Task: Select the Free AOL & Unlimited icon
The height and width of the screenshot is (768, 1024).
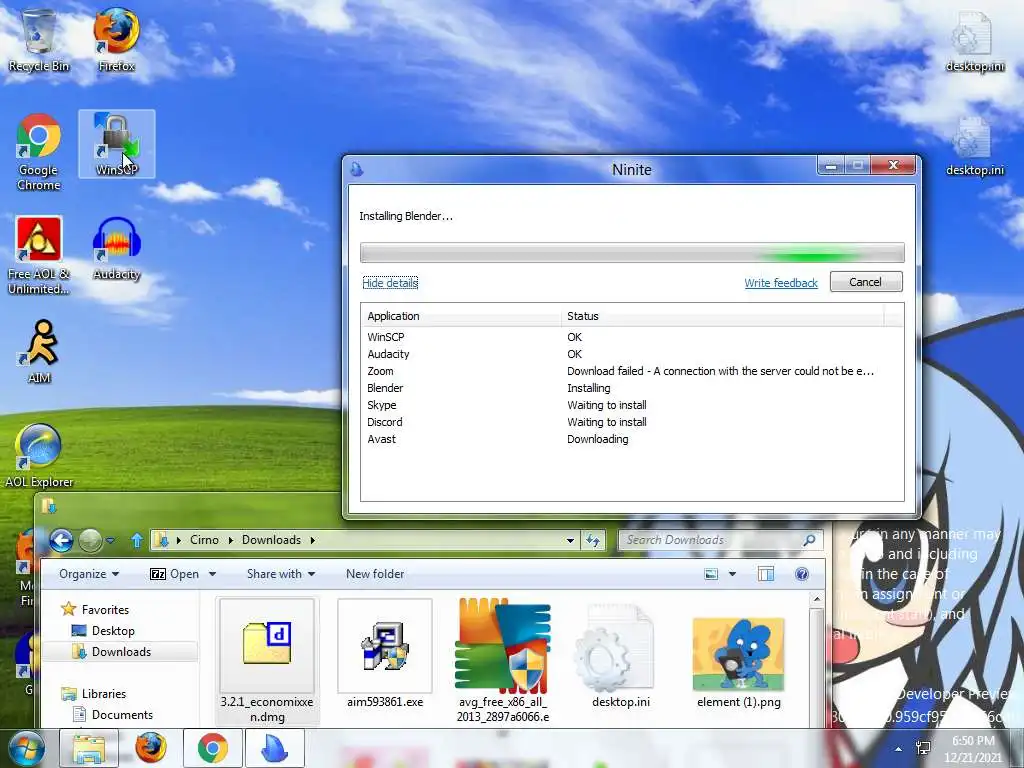Action: [39, 256]
